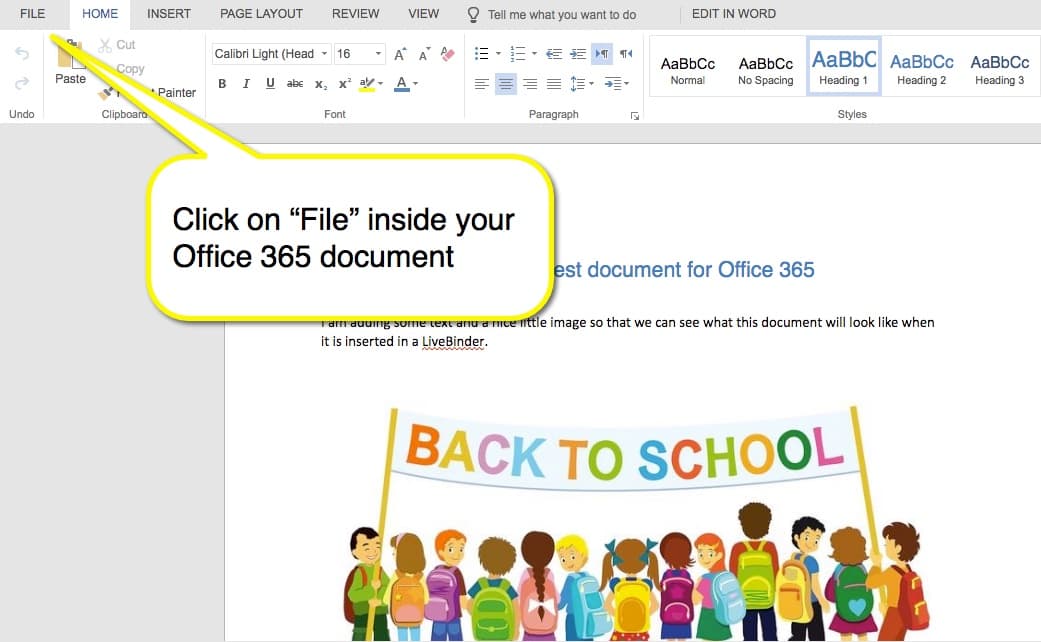Insert a bulleted list
This screenshot has height=642, width=1041.
coord(482,54)
